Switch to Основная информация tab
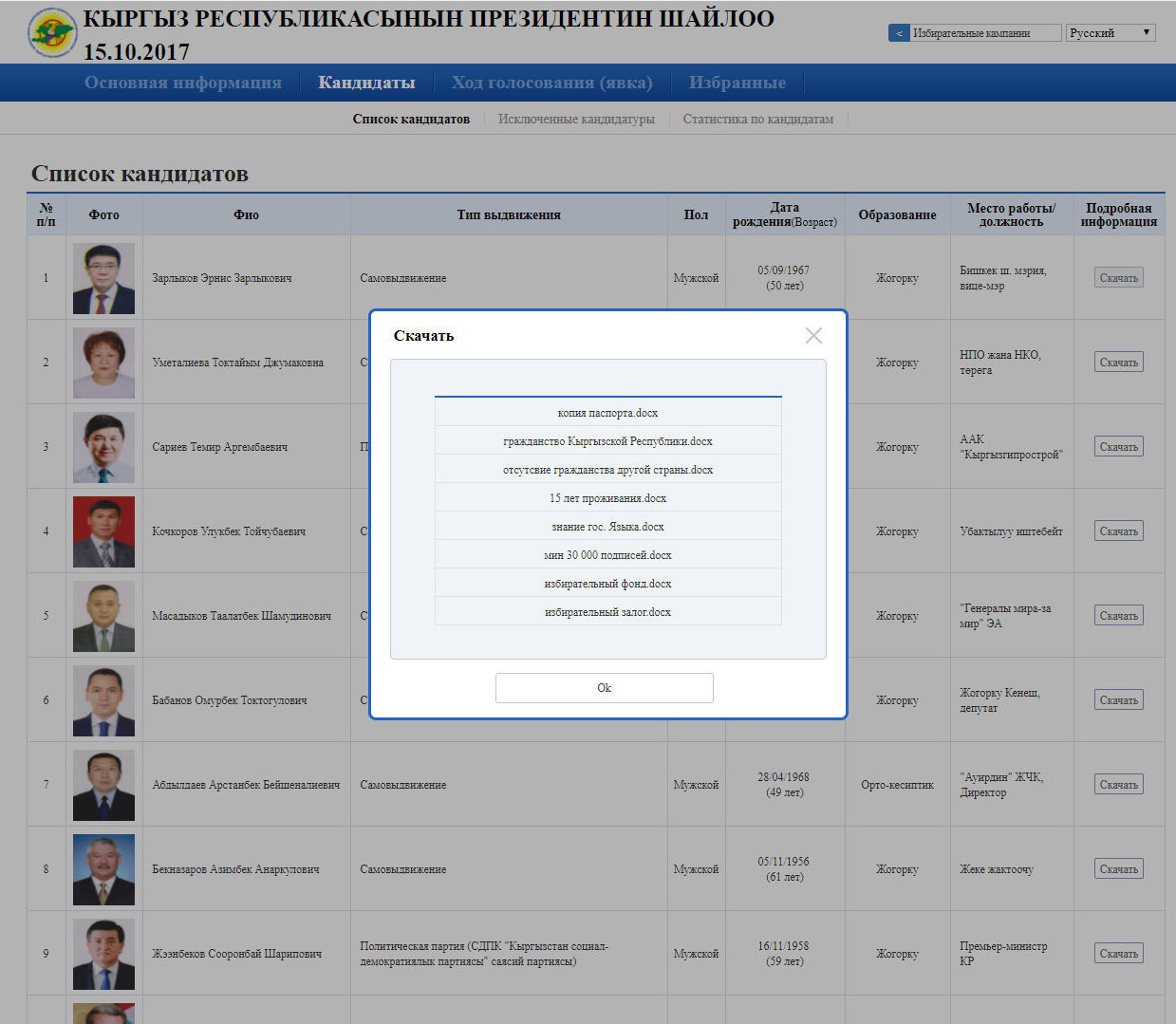 182,83
